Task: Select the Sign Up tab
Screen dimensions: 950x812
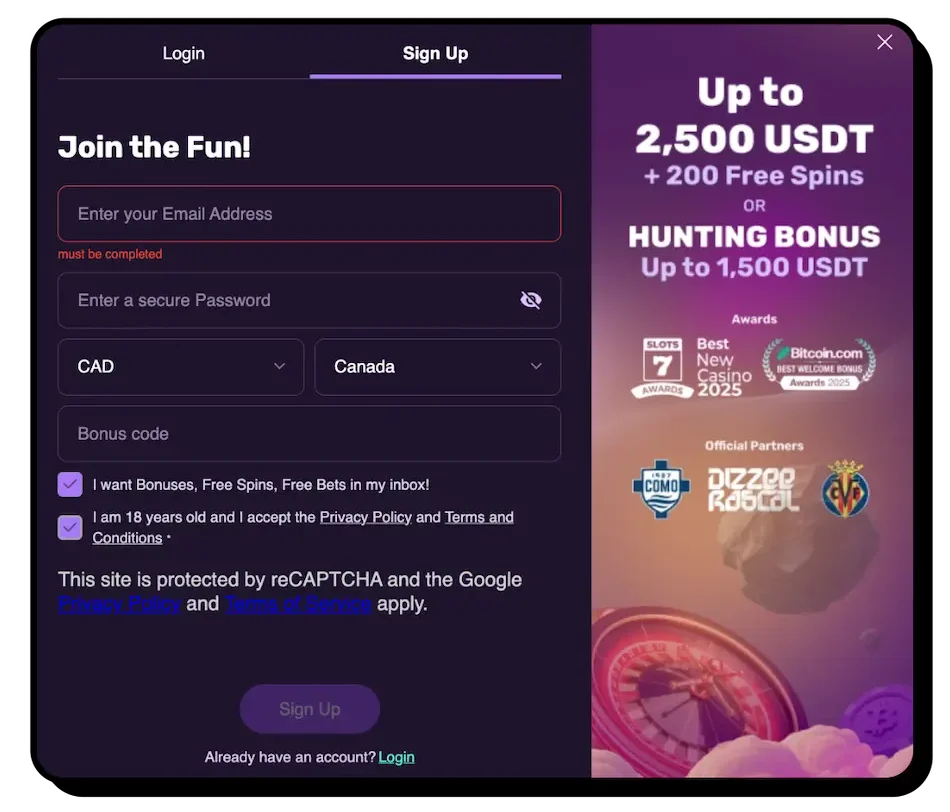Action: tap(435, 53)
